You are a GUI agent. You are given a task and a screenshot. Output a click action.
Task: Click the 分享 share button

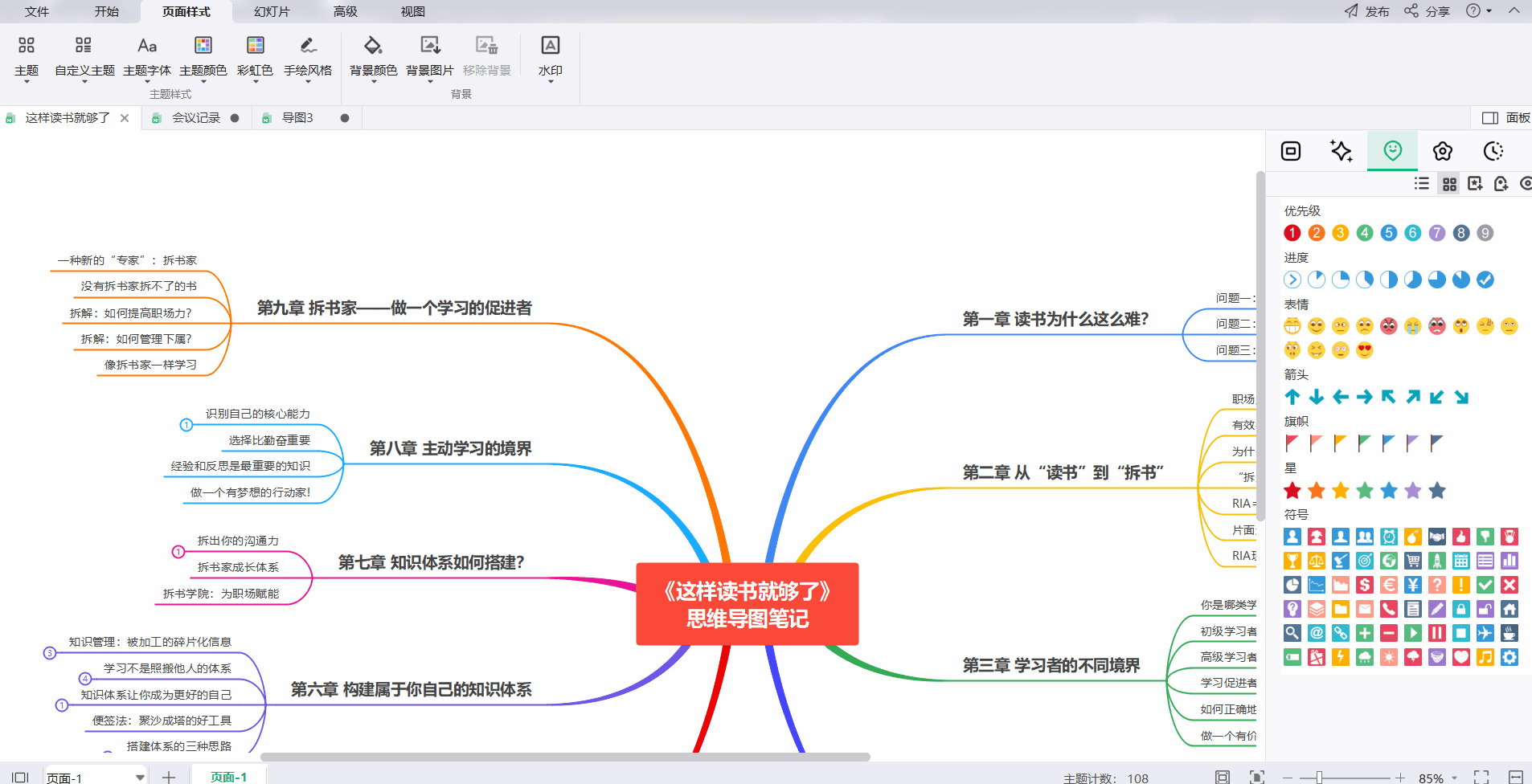click(x=1428, y=11)
